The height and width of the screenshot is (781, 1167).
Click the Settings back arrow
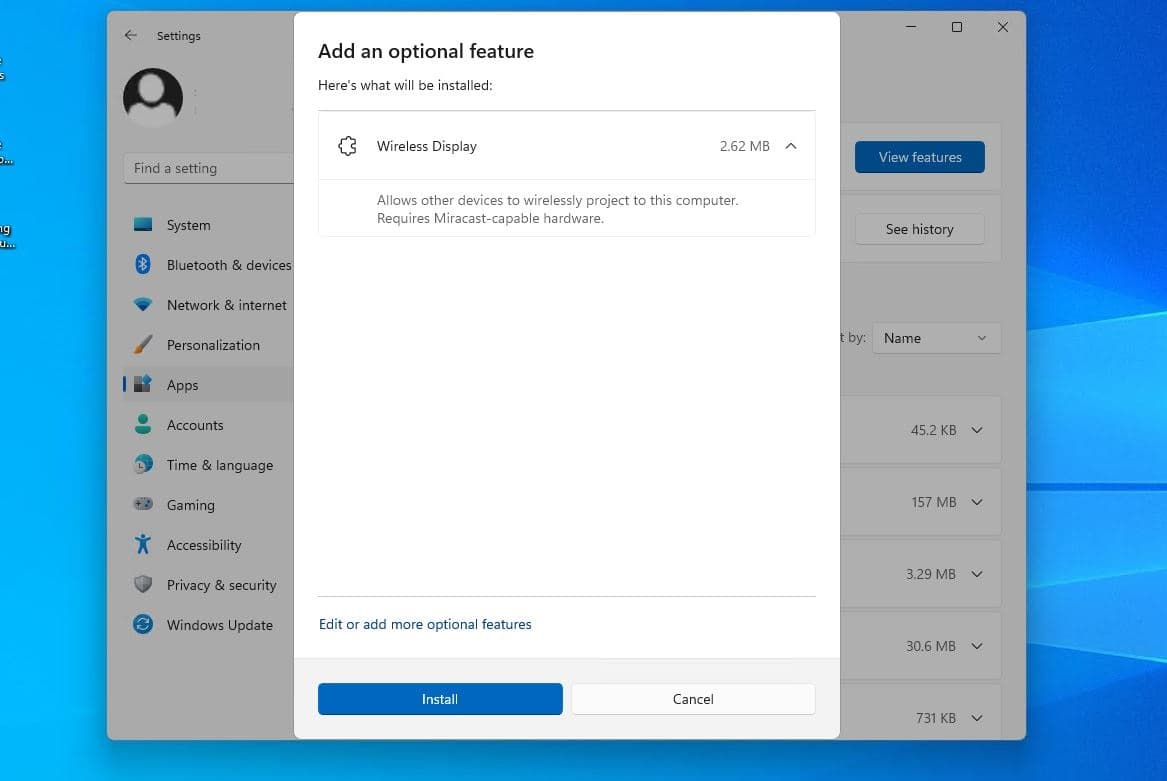(131, 35)
